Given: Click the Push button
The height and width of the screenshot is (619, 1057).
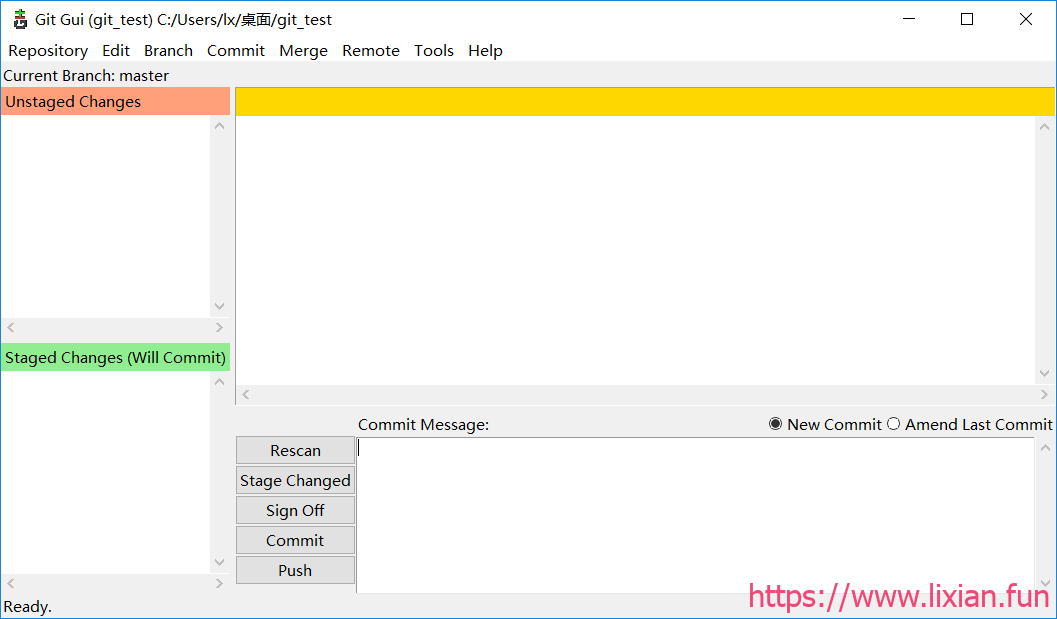Looking at the screenshot, I should 295,570.
